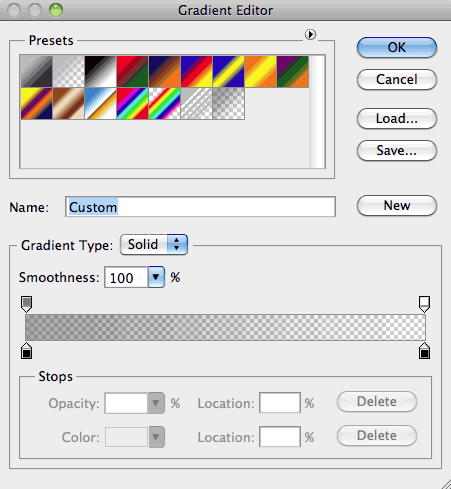Select the left opacity stop above the bar
Screen dimensions: 451x489
click(27, 304)
